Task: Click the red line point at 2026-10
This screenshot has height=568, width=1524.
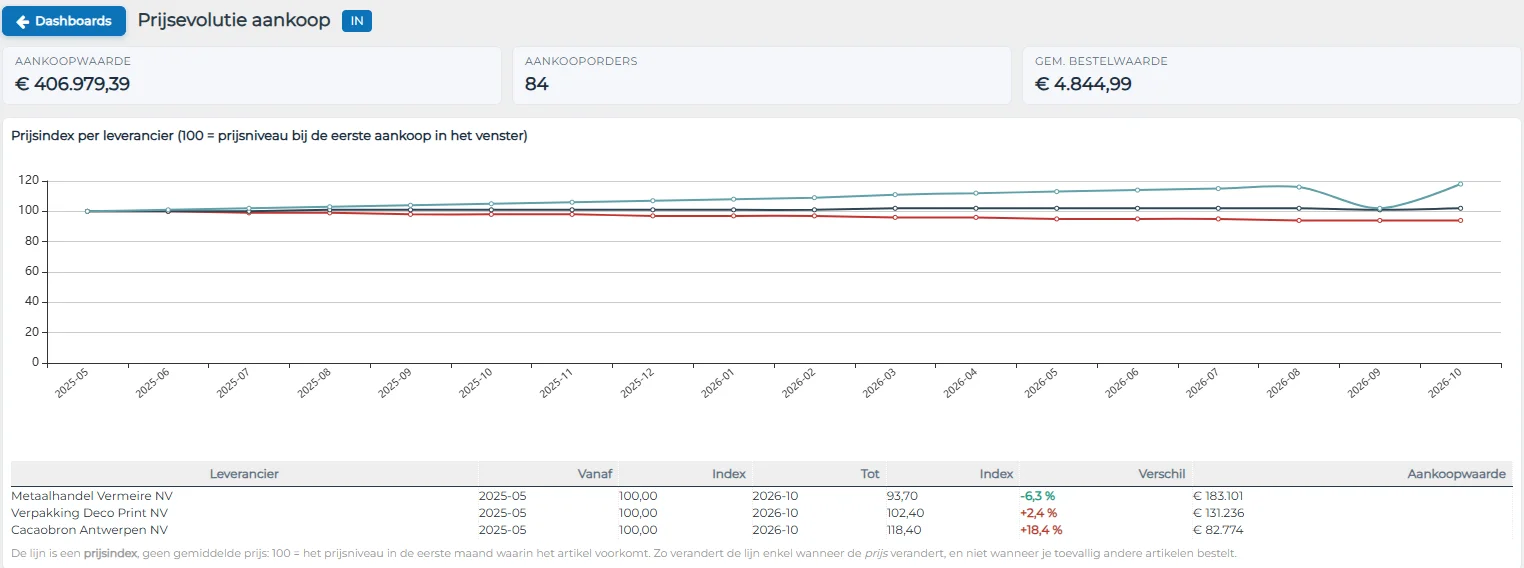Action: [x=1460, y=220]
